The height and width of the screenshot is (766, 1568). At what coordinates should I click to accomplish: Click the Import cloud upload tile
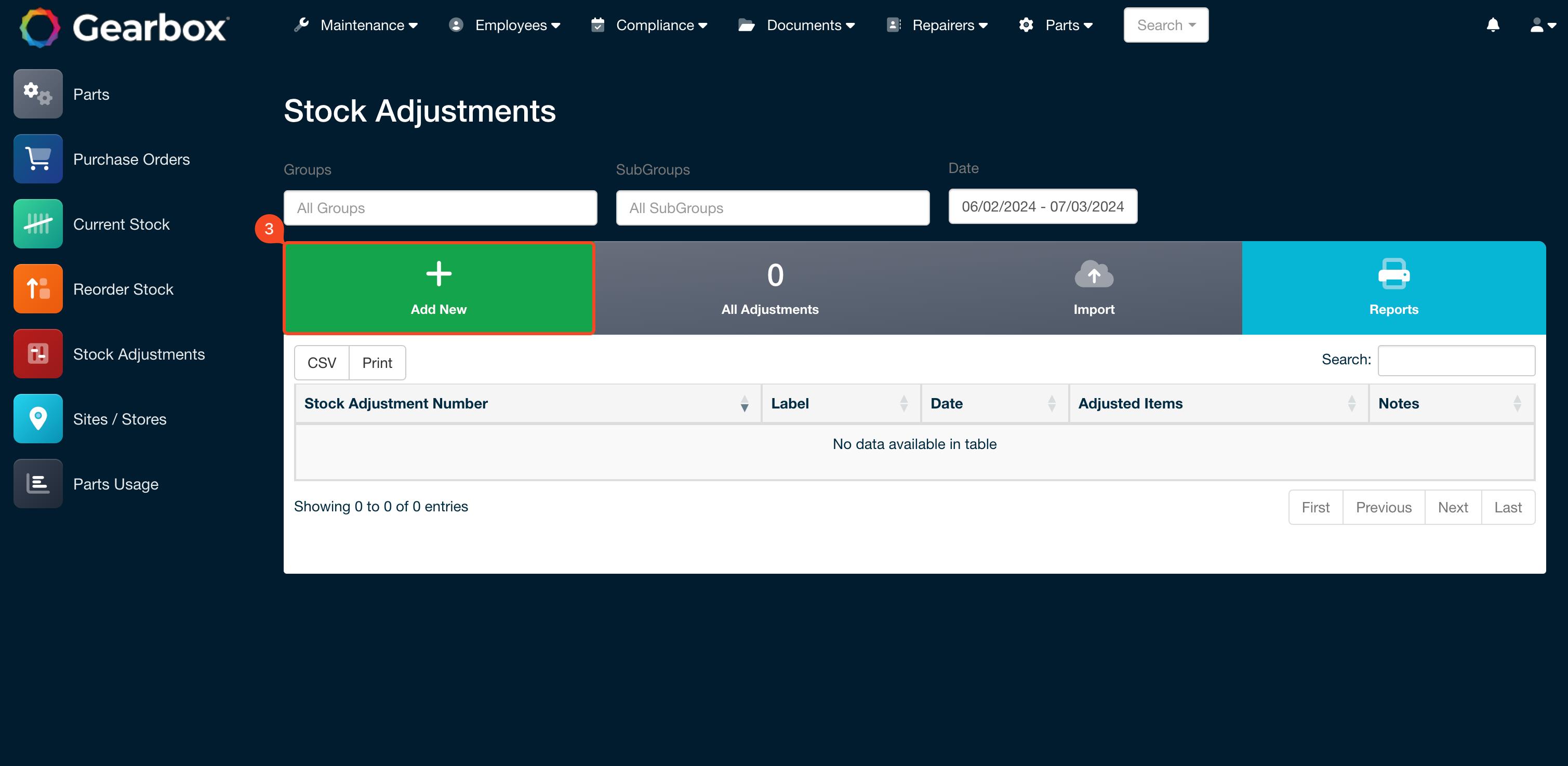pos(1093,288)
